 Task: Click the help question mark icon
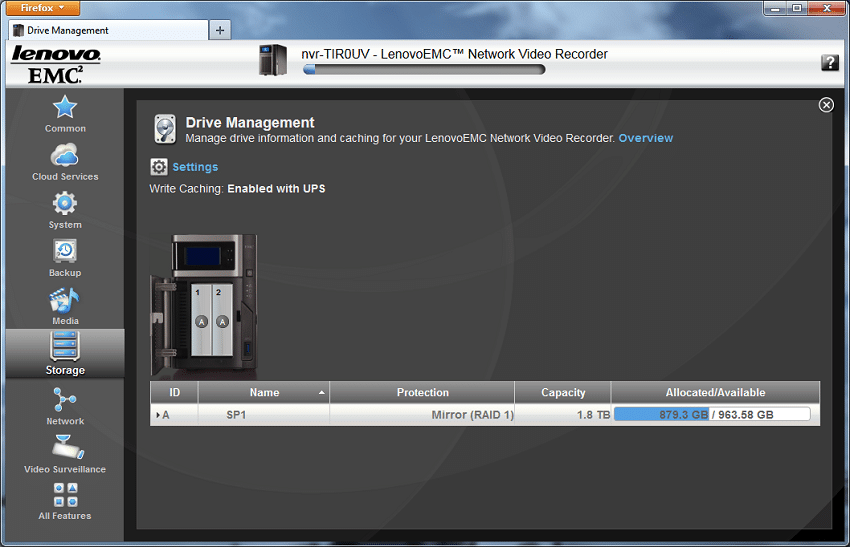829,62
